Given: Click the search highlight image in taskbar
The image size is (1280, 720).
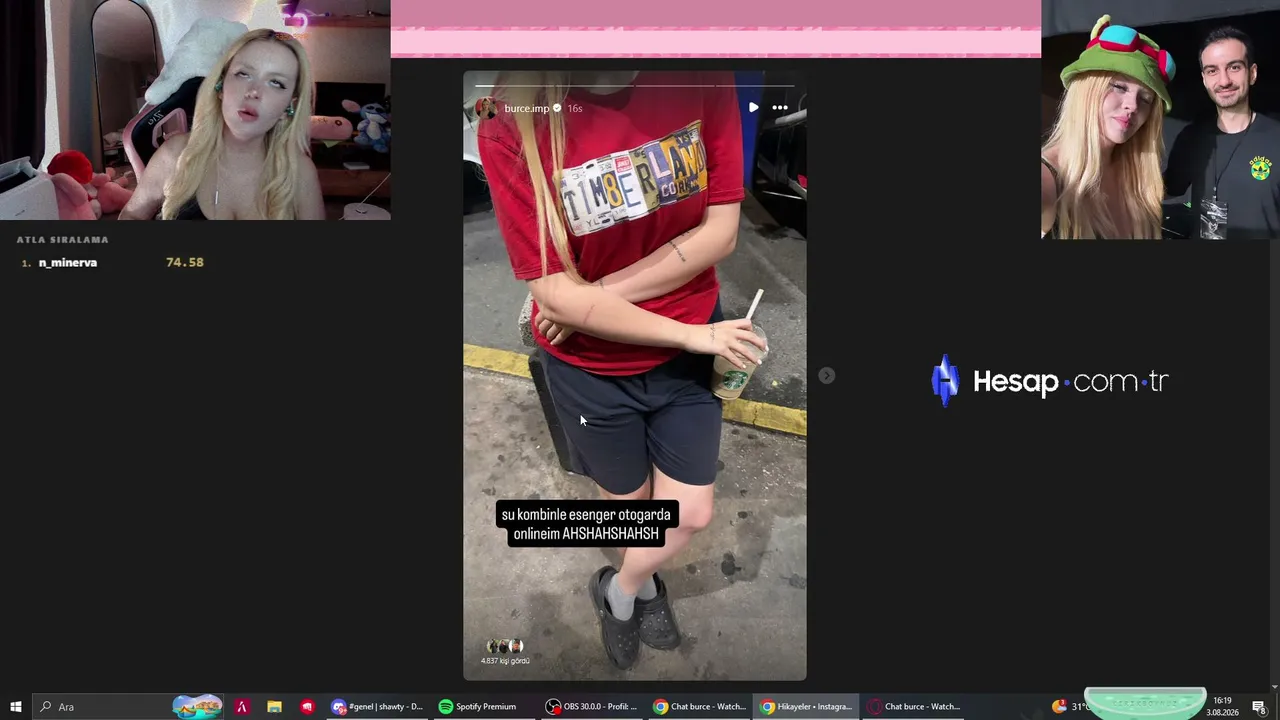Looking at the screenshot, I should (x=197, y=707).
